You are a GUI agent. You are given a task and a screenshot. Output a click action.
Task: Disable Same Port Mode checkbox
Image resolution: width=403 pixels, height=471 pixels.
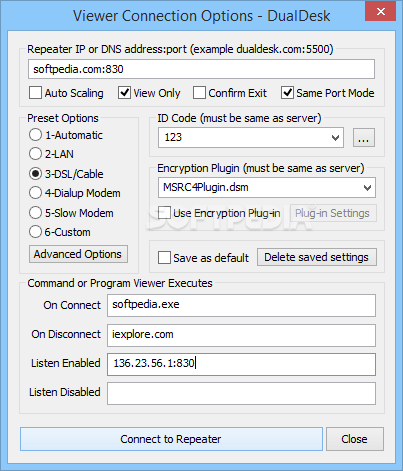click(x=287, y=93)
